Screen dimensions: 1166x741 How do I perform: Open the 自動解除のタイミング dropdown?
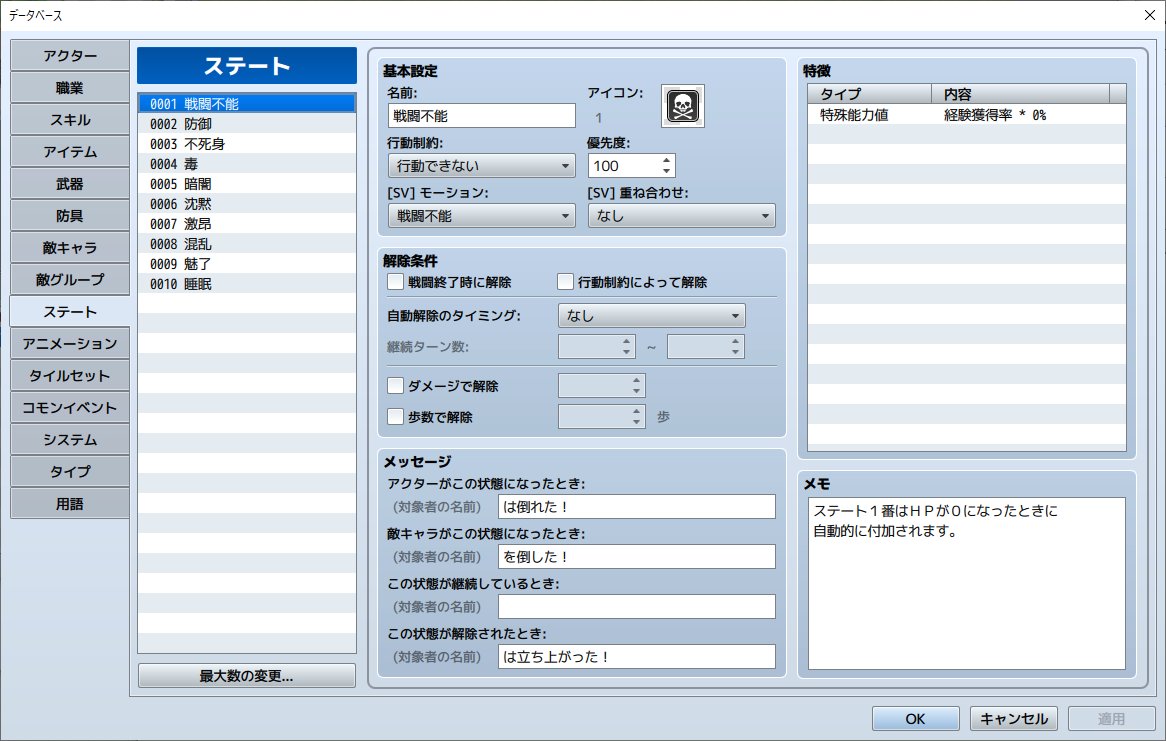651,315
